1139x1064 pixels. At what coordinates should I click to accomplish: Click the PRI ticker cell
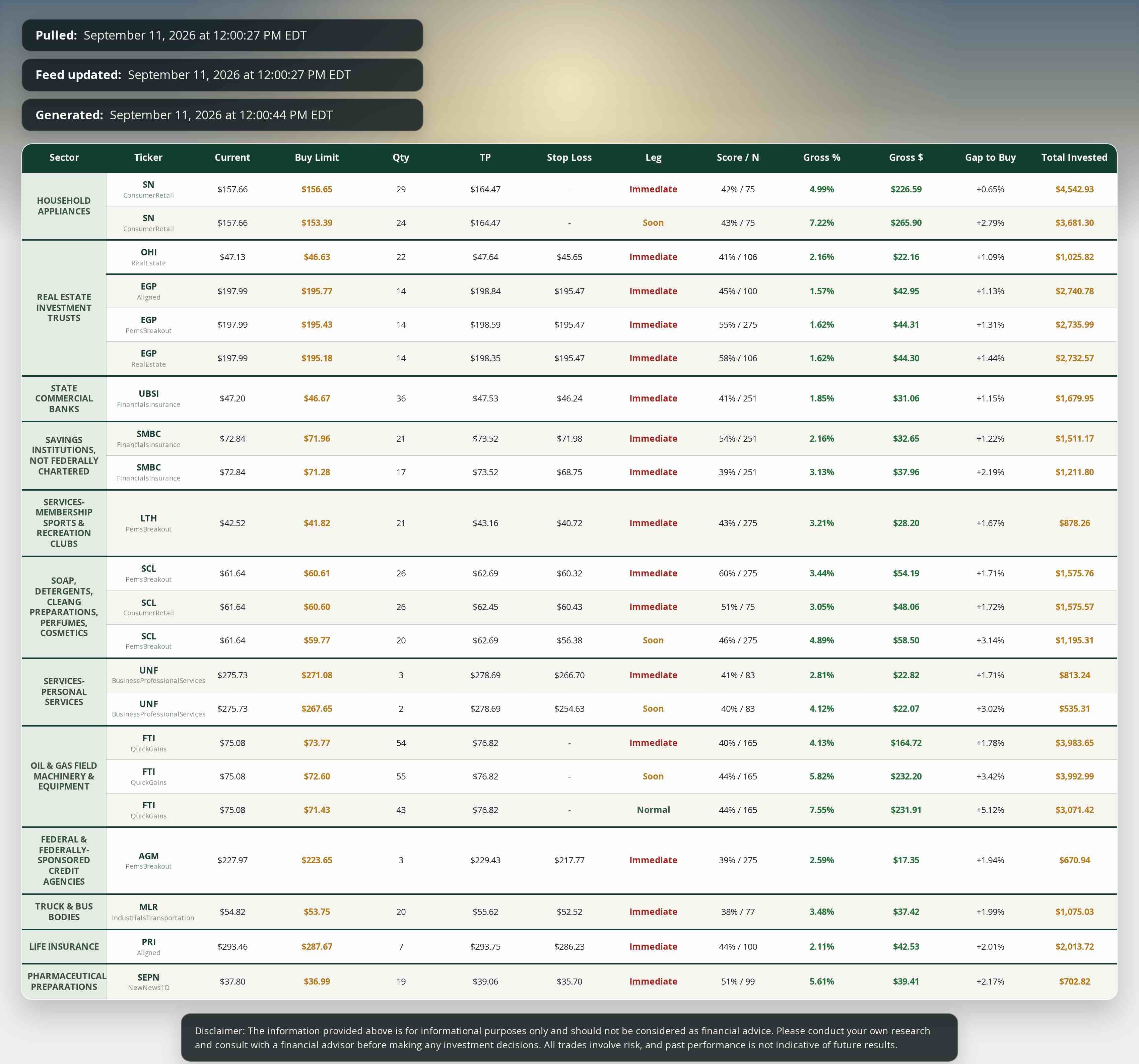click(x=148, y=946)
